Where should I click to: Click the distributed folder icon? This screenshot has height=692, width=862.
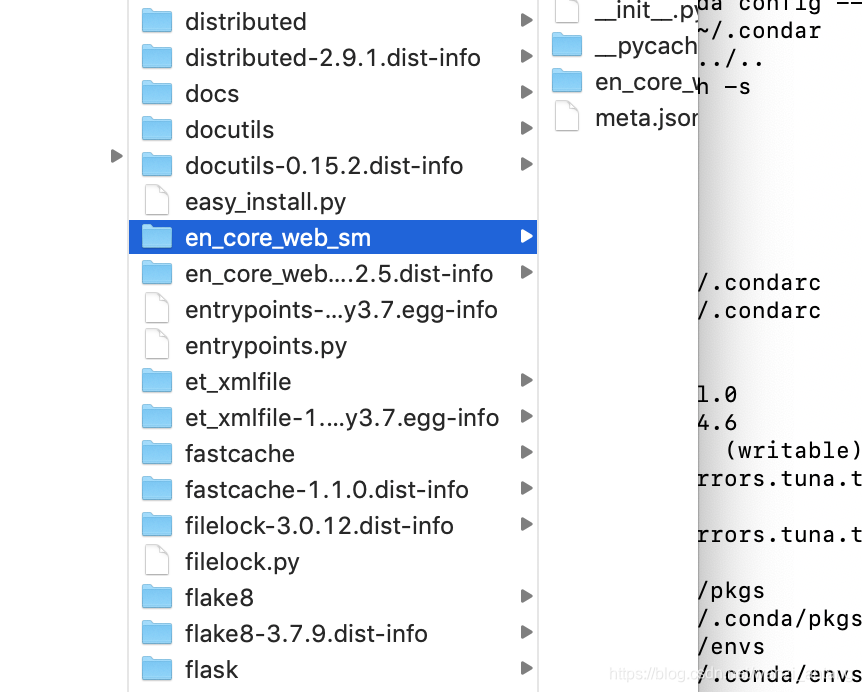point(157,21)
